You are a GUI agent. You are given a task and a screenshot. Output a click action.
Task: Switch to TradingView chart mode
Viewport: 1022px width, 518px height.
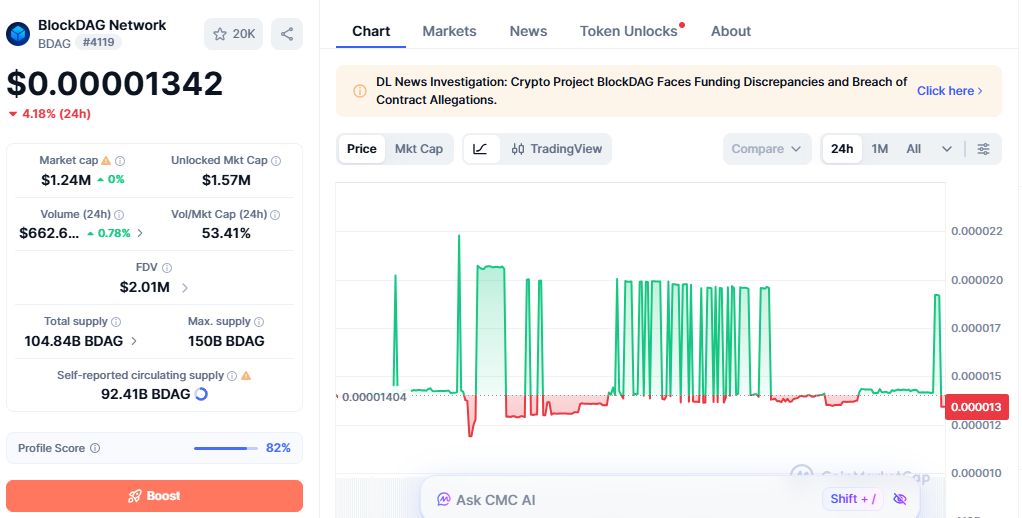[x=557, y=149]
